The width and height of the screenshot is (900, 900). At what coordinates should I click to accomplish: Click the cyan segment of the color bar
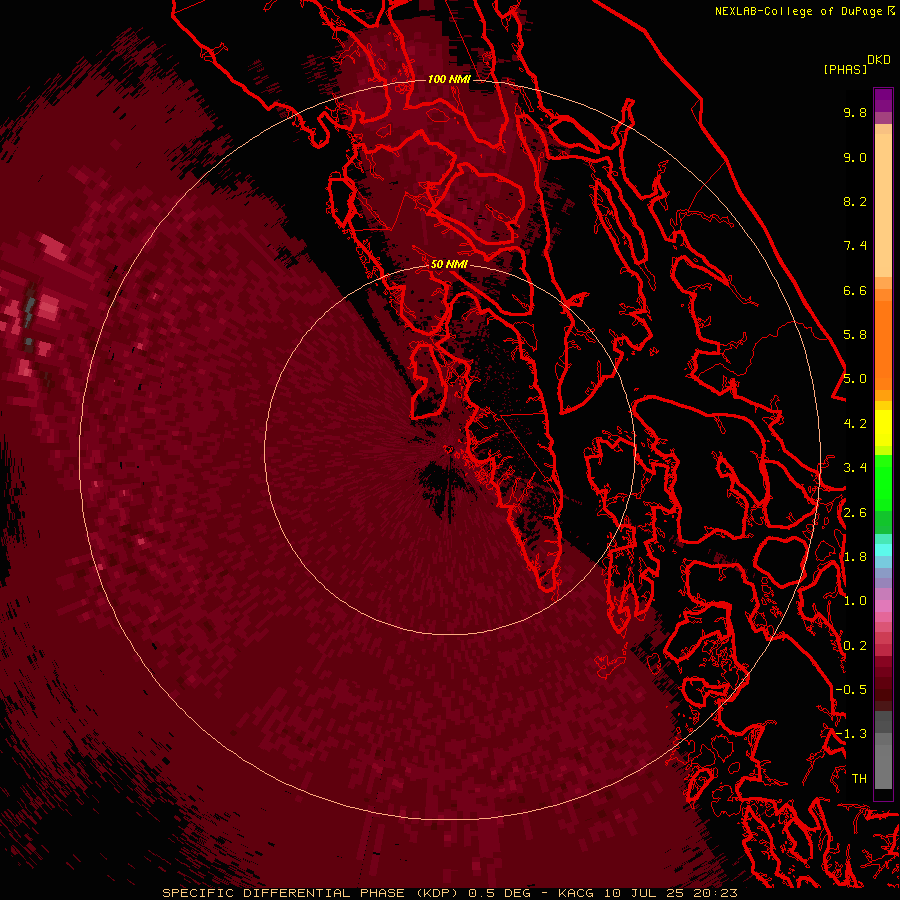coord(883,550)
